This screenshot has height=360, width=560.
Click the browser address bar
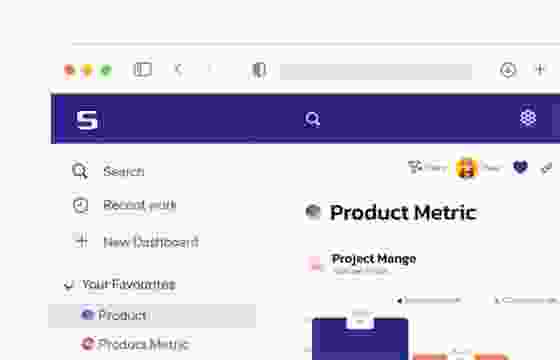pos(376,72)
